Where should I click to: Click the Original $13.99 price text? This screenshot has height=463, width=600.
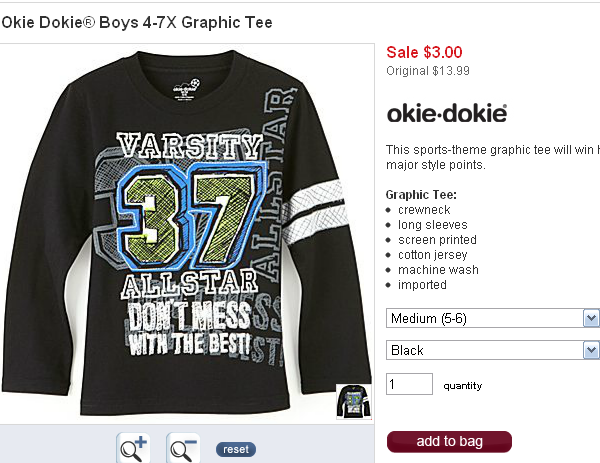pyautogui.click(x=428, y=71)
